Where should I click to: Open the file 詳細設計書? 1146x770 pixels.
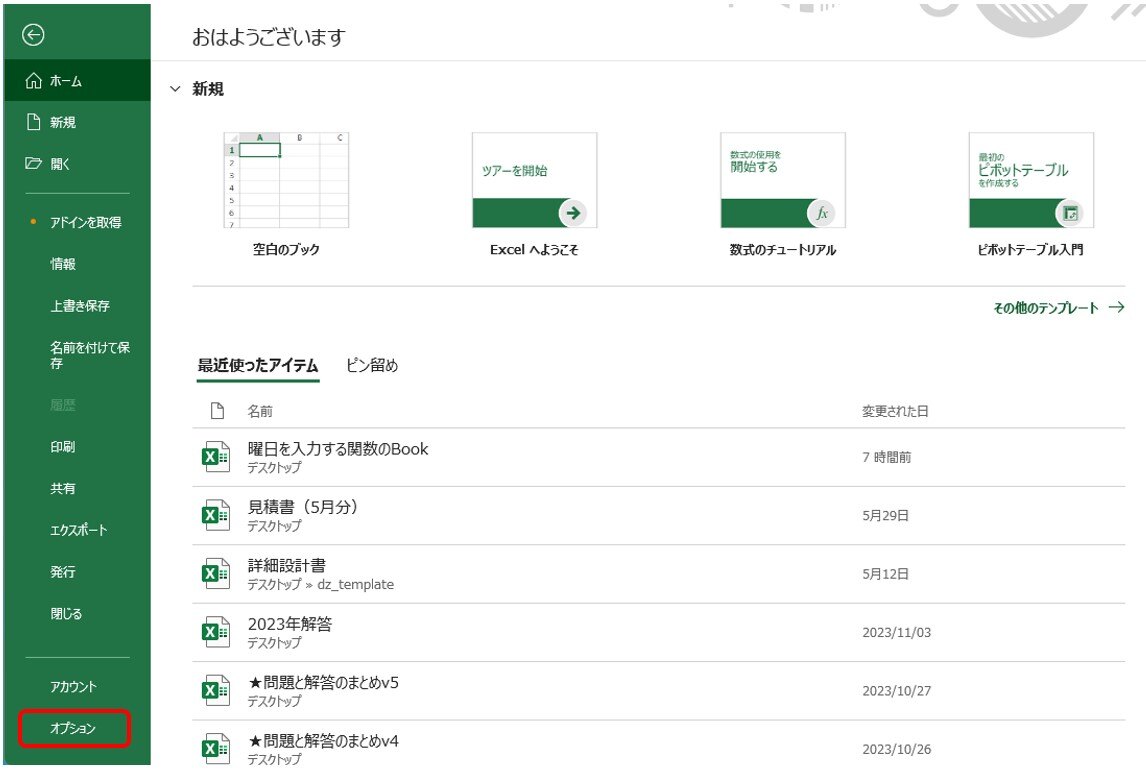659,574
